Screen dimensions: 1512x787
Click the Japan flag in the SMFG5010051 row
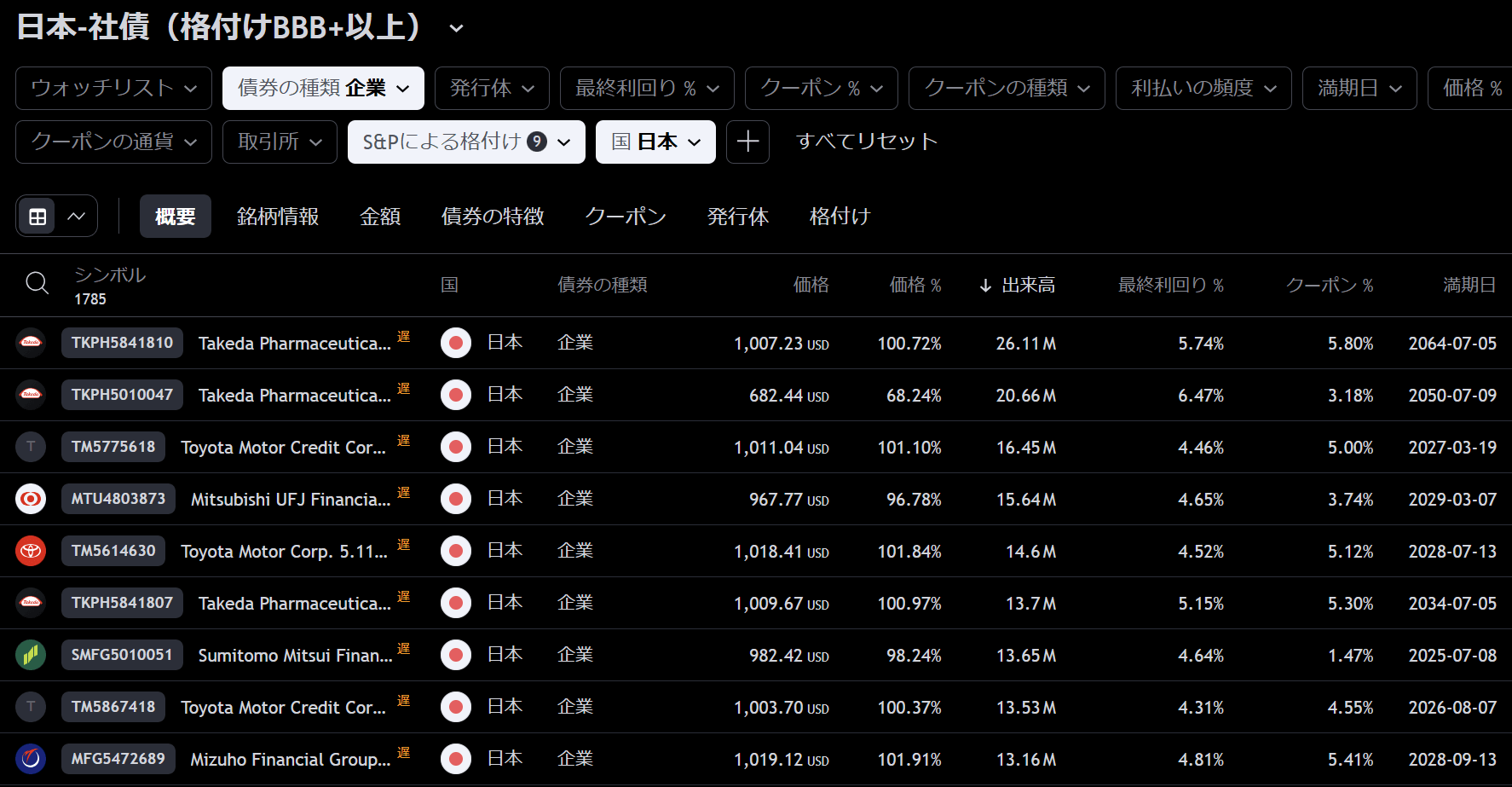point(456,655)
